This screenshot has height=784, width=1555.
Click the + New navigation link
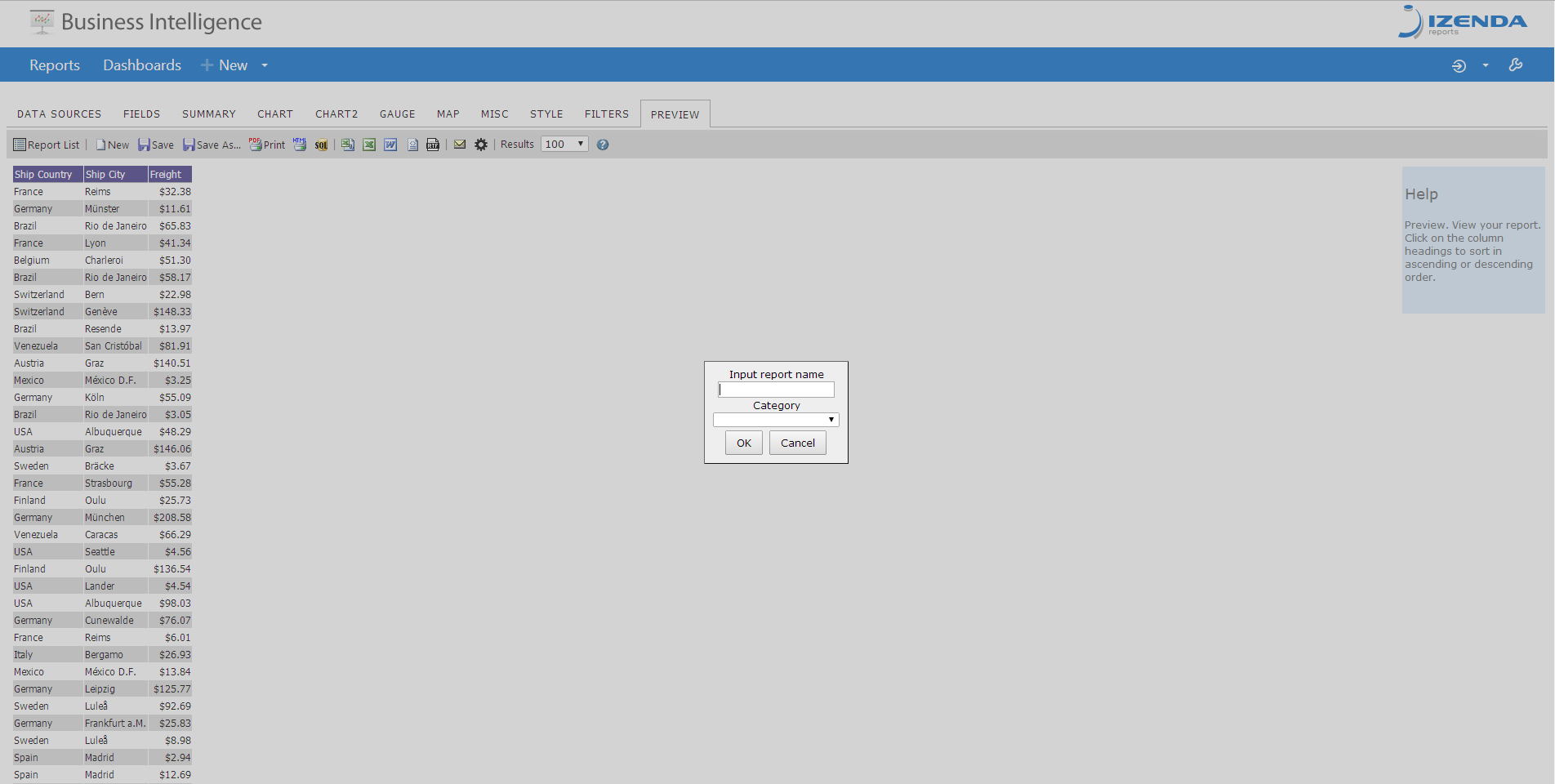click(225, 65)
